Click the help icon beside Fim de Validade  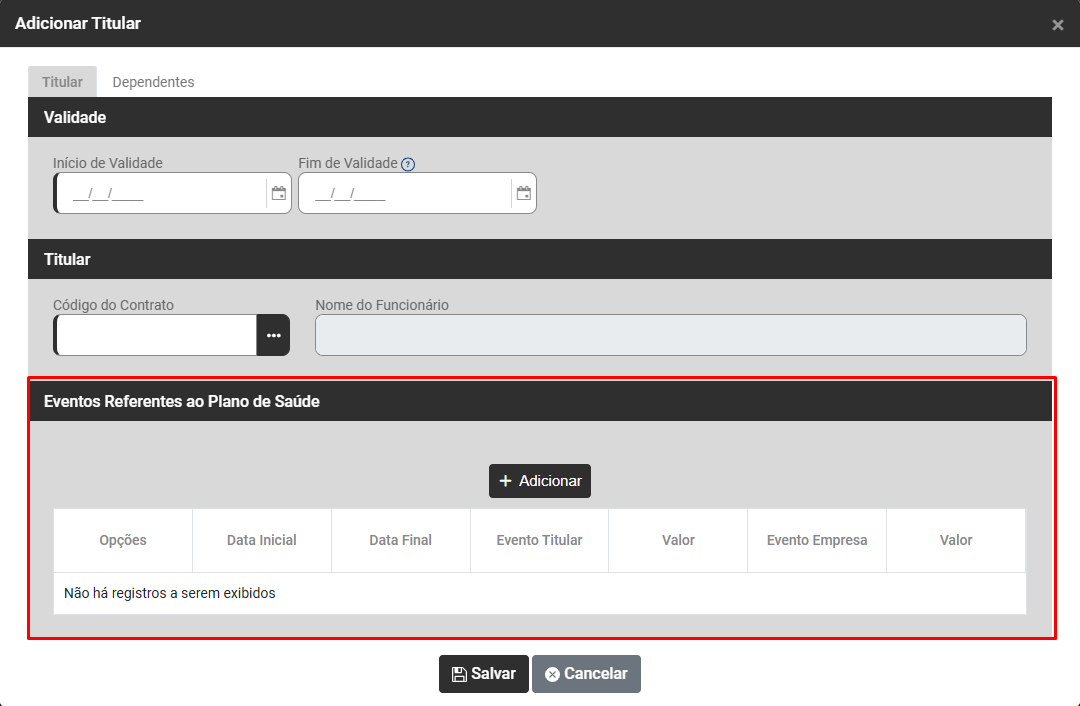(408, 165)
